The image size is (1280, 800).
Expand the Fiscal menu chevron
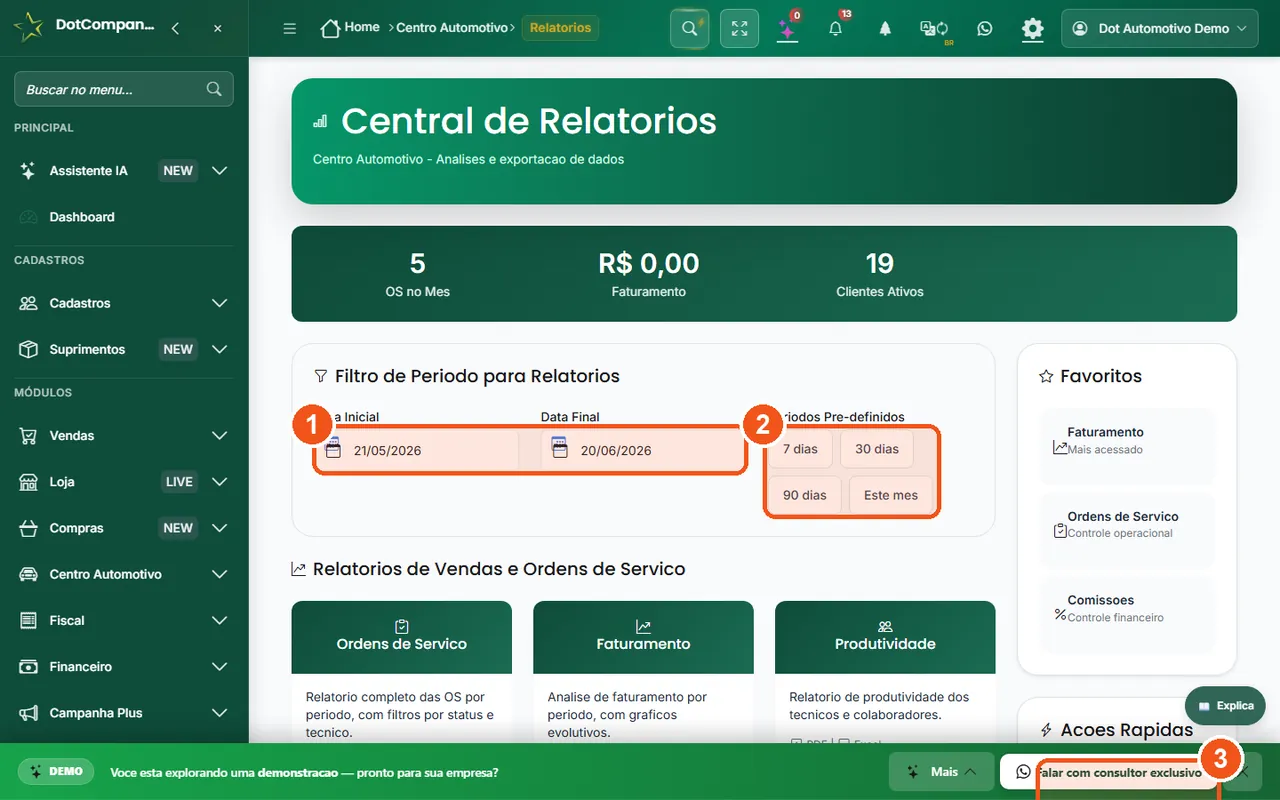(x=220, y=621)
